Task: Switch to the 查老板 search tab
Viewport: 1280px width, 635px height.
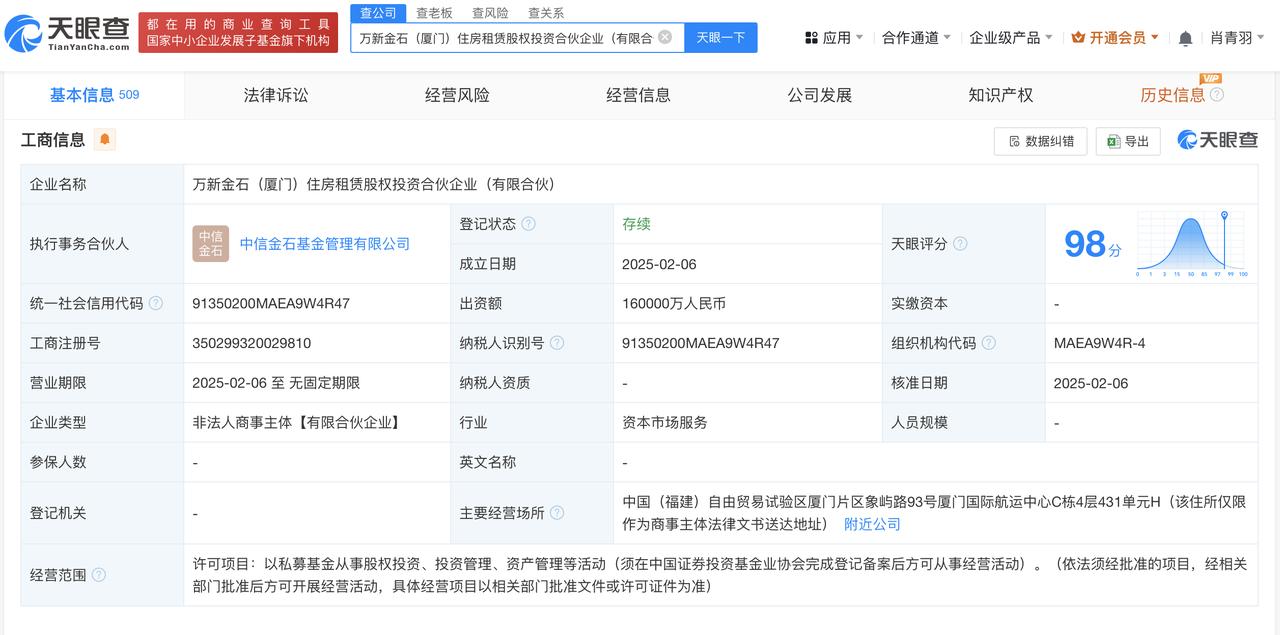Action: (434, 13)
